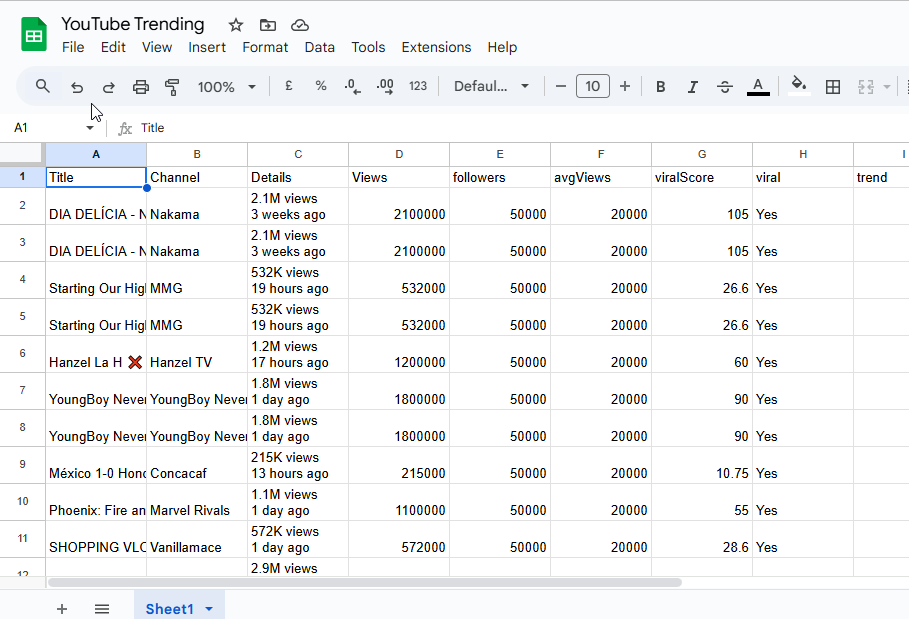Open the Tools menu
Viewport: 909px width, 619px height.
368,47
